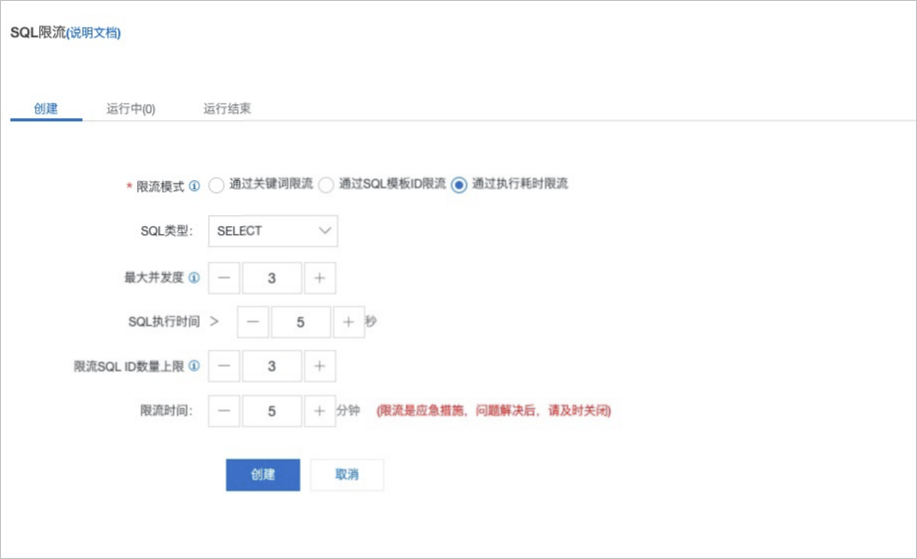Click the 限流时间 field label

pyautogui.click(x=167, y=410)
